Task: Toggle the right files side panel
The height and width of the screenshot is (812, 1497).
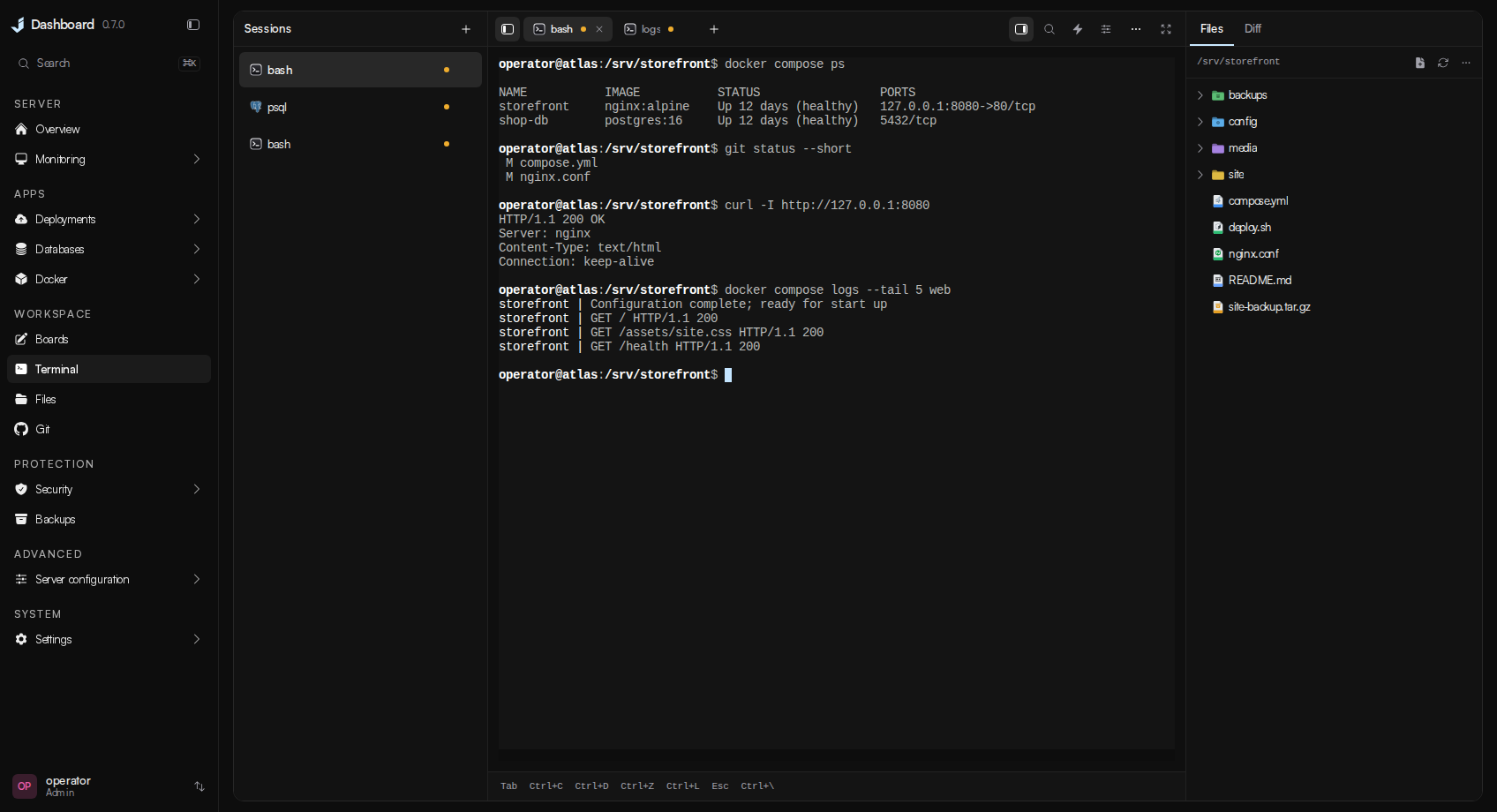Action: (x=1021, y=29)
